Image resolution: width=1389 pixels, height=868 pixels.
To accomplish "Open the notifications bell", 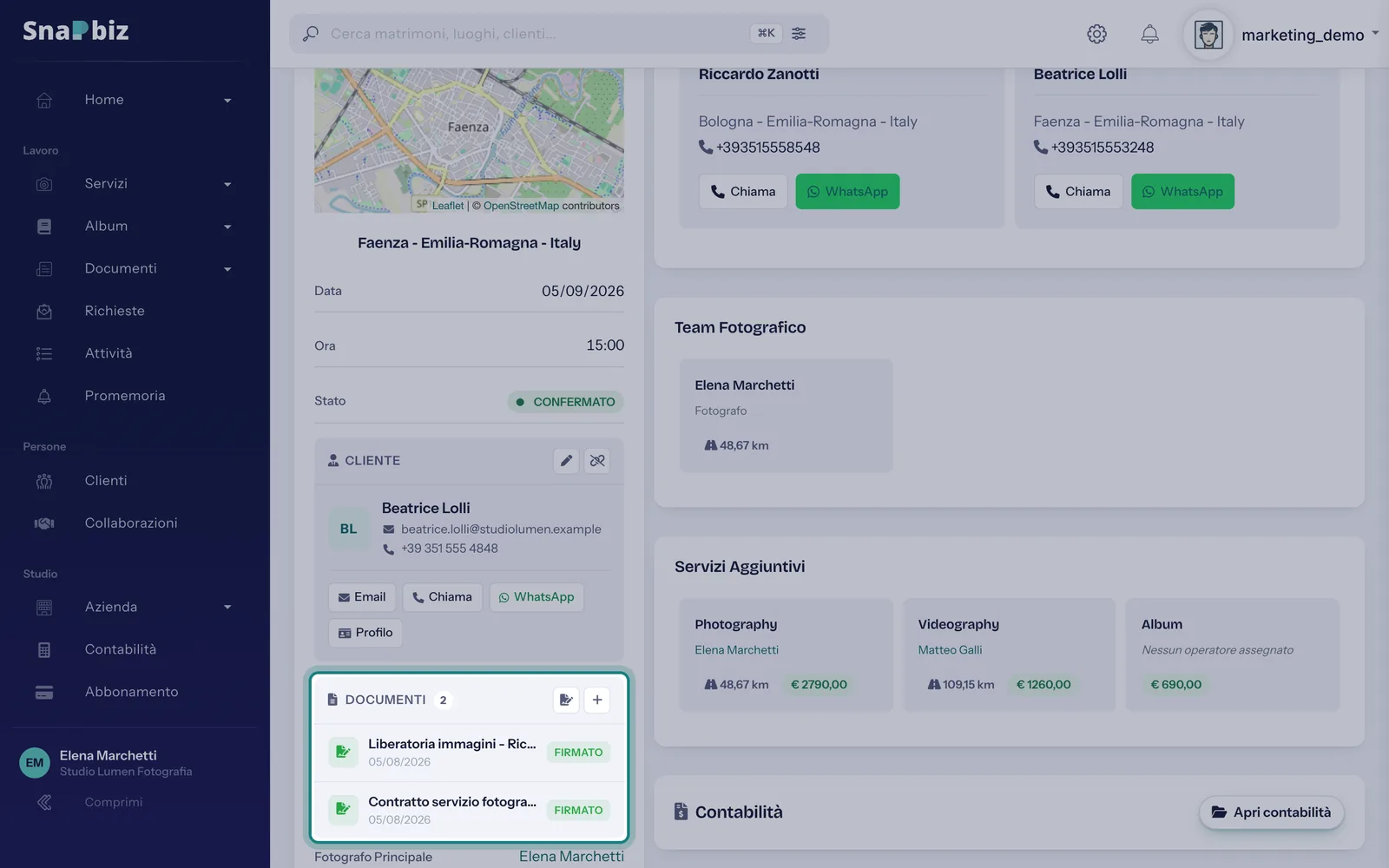I will tap(1149, 34).
